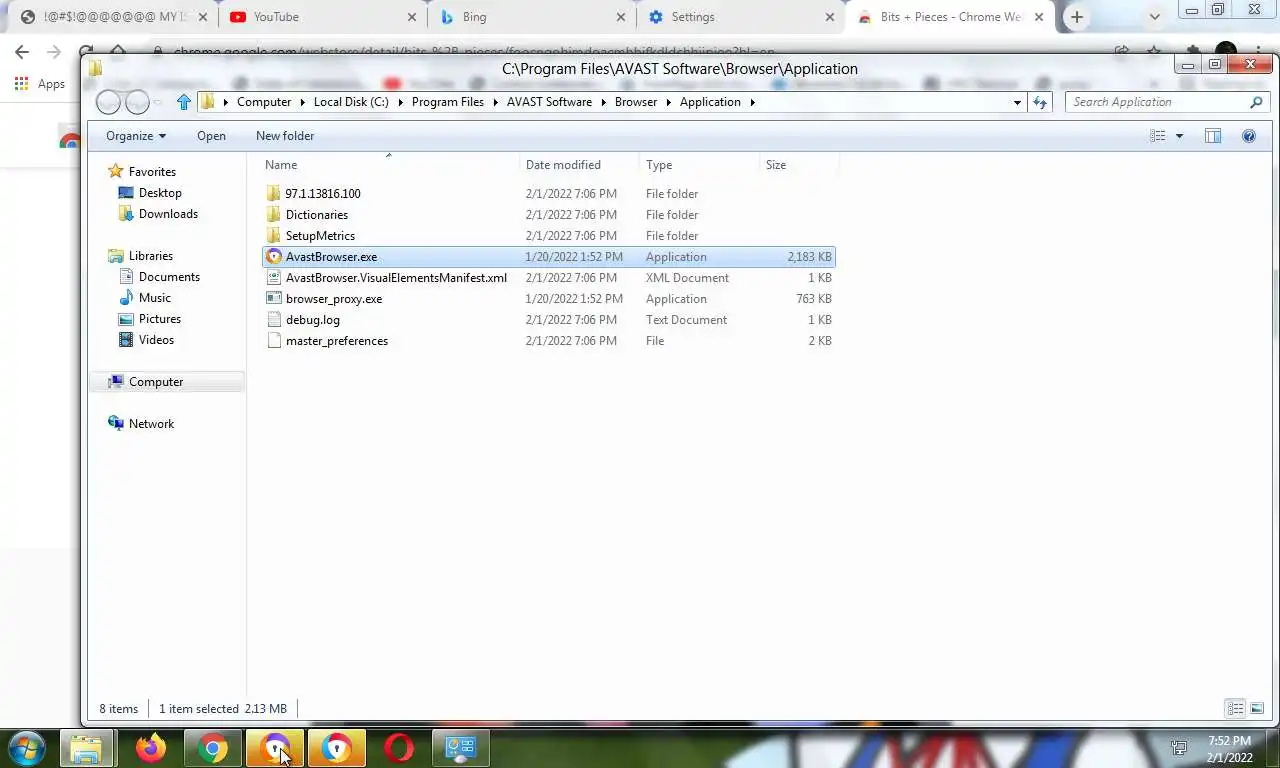Open Pictures library in navigation pane
The image size is (1280, 768).
(160, 319)
